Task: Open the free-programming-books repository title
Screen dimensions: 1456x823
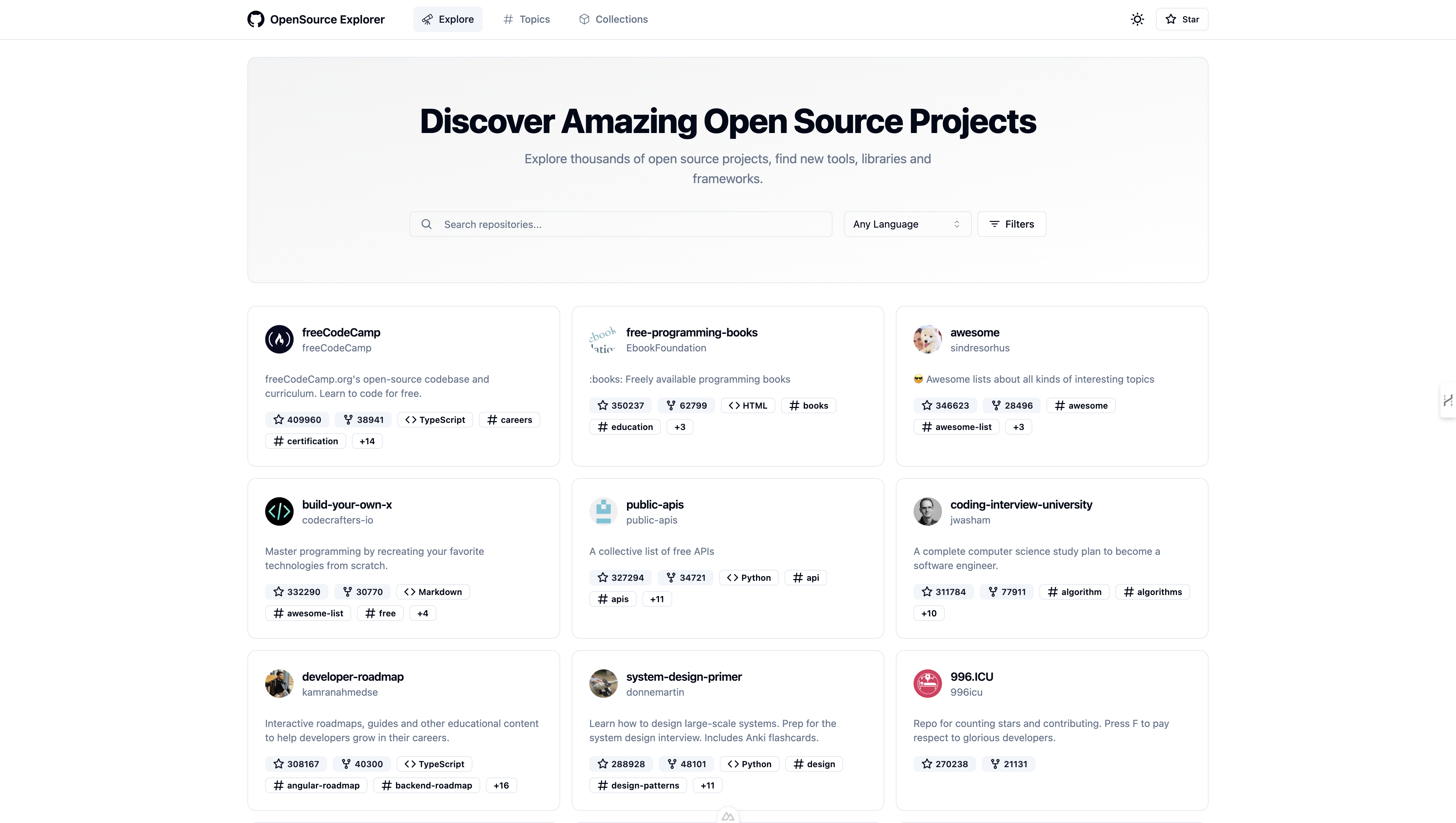Action: (x=692, y=333)
